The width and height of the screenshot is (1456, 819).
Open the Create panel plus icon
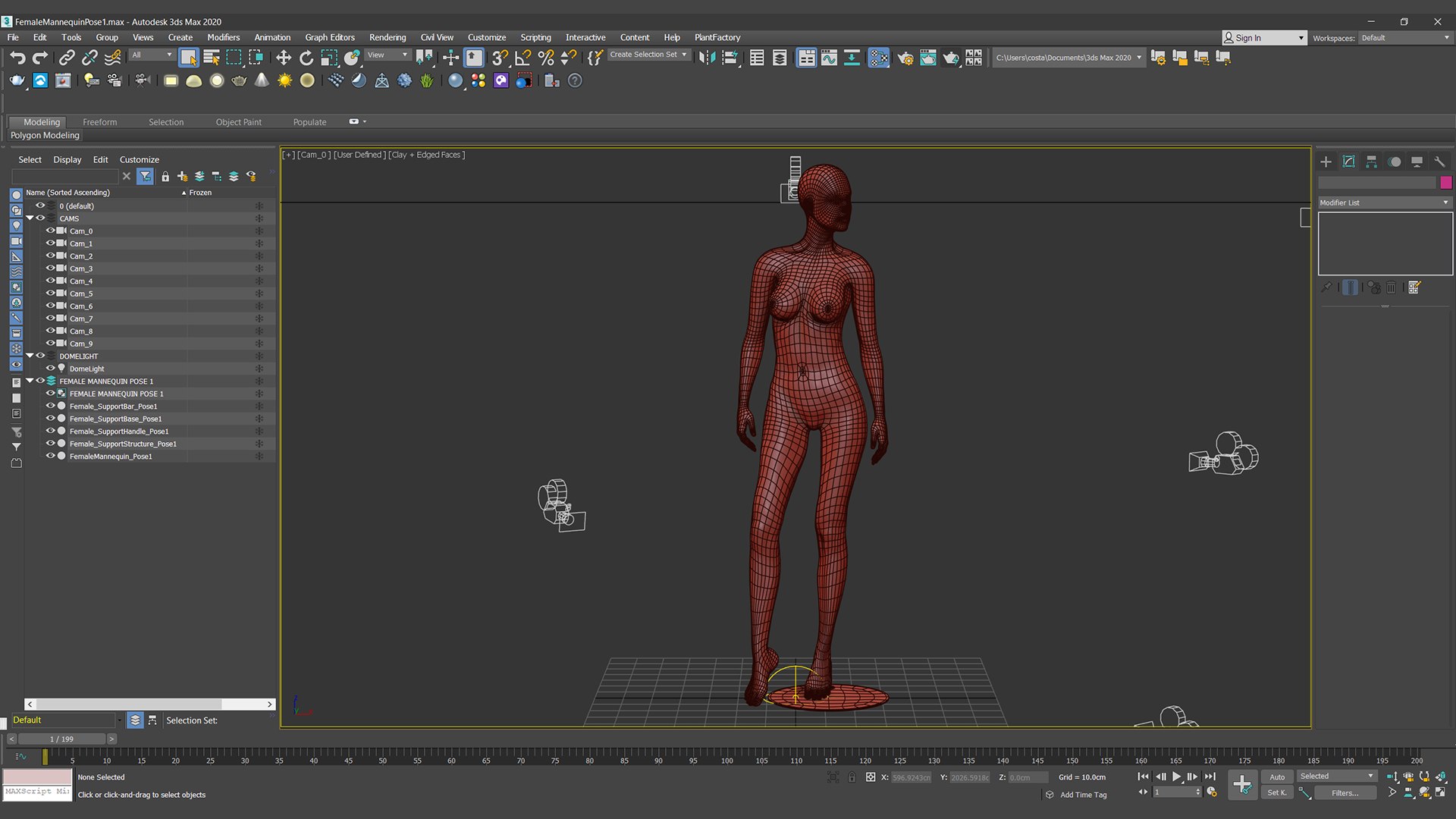pyautogui.click(x=1326, y=162)
